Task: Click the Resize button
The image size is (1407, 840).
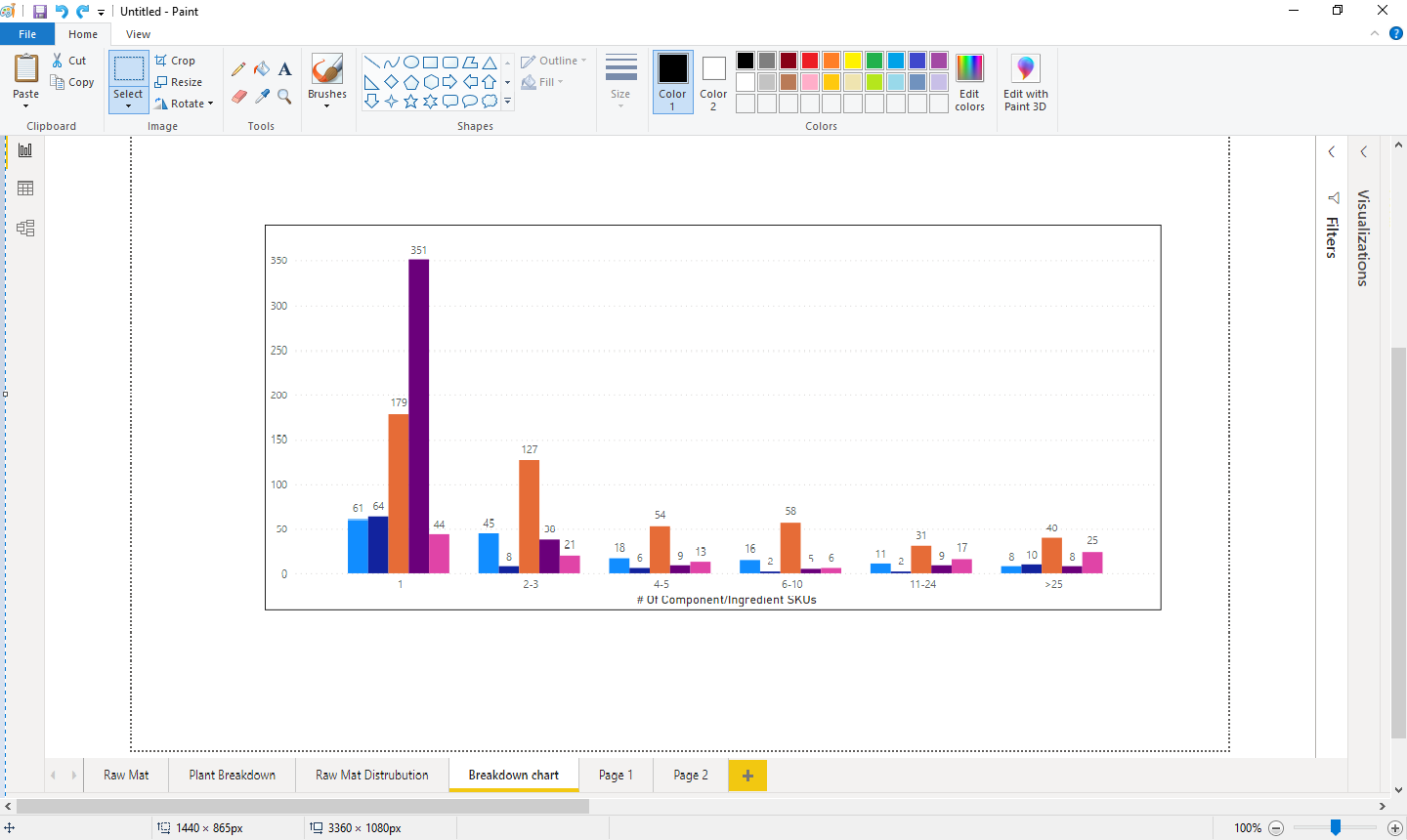Action: 179,82
